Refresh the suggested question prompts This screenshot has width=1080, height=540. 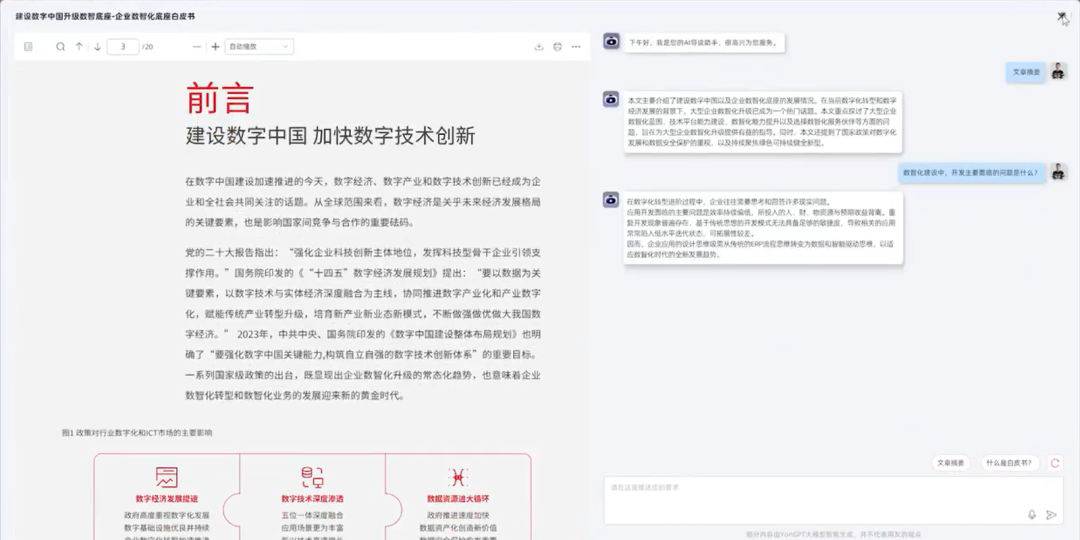pyautogui.click(x=1054, y=463)
